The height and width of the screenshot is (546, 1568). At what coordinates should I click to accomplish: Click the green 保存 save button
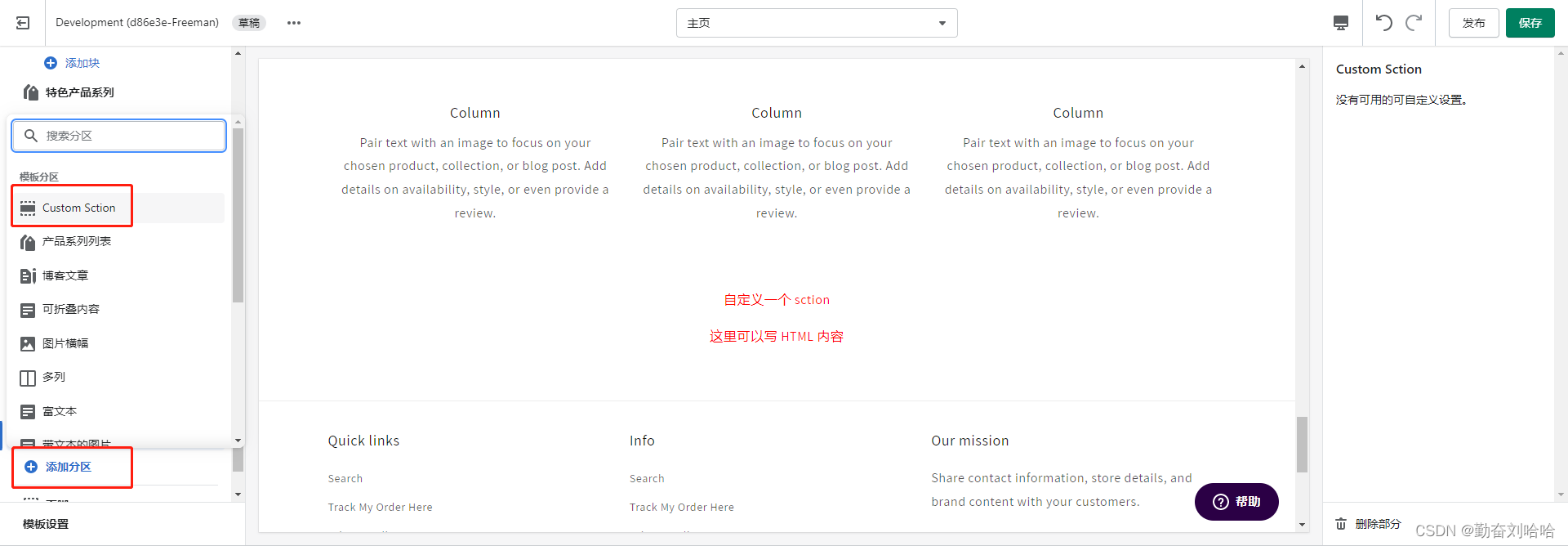[1530, 23]
